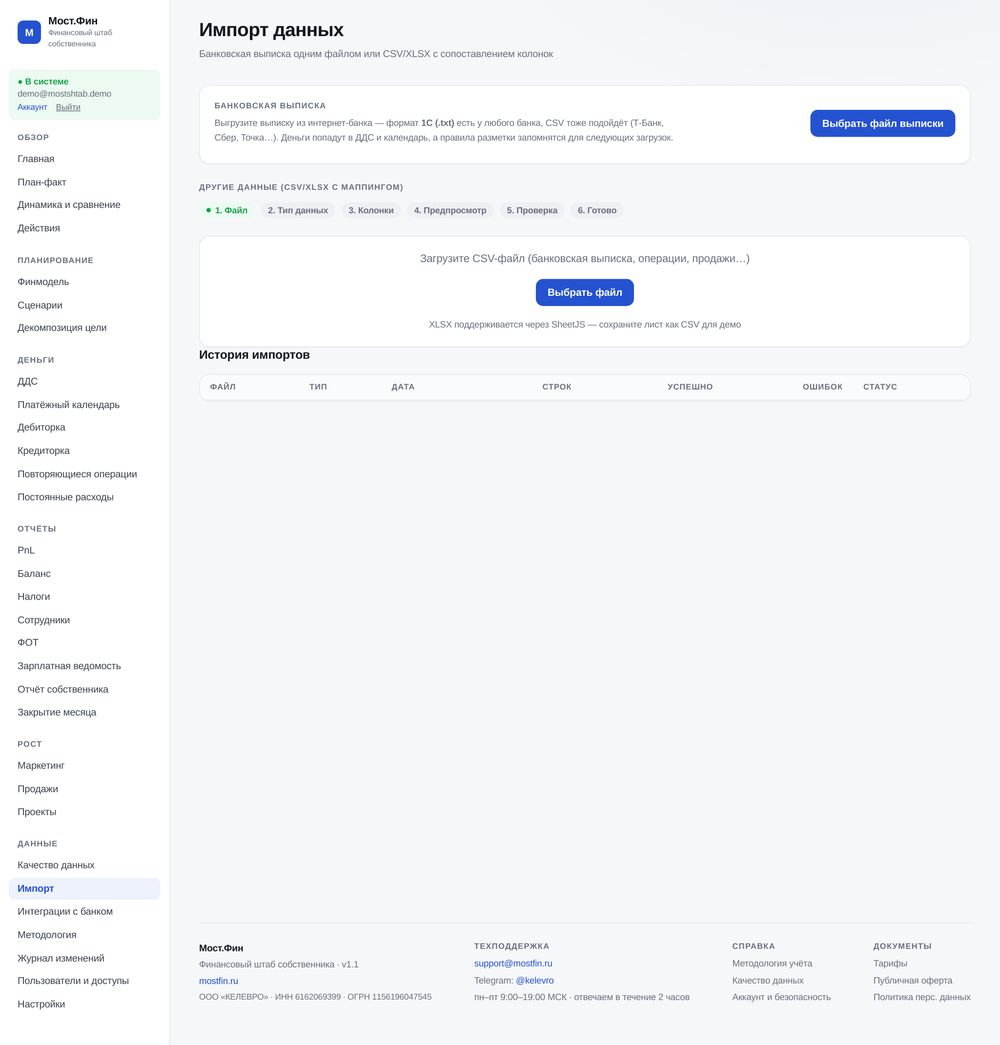Open footer link Методология учёта

[x=772, y=964]
